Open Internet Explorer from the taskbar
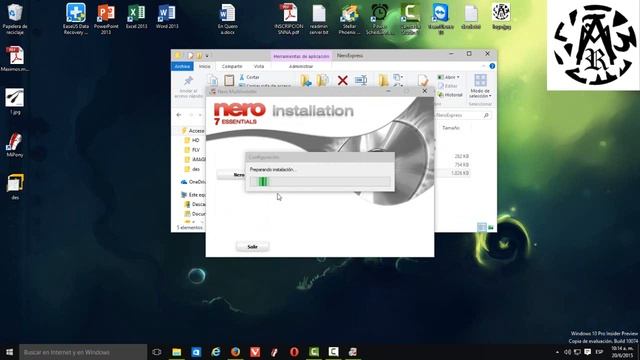 pos(216,352)
